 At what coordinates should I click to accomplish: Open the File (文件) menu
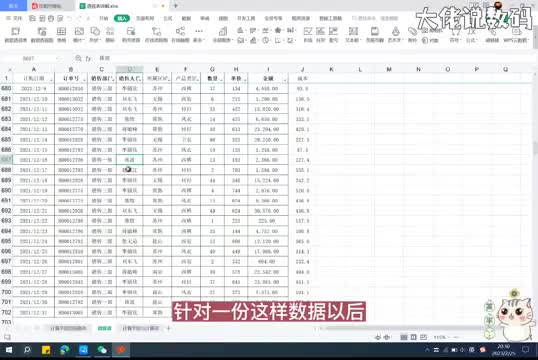14,18
